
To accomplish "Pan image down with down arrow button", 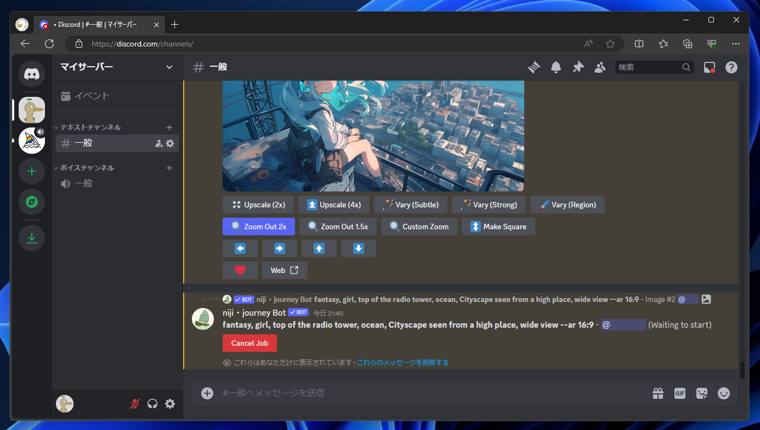I will [358, 248].
